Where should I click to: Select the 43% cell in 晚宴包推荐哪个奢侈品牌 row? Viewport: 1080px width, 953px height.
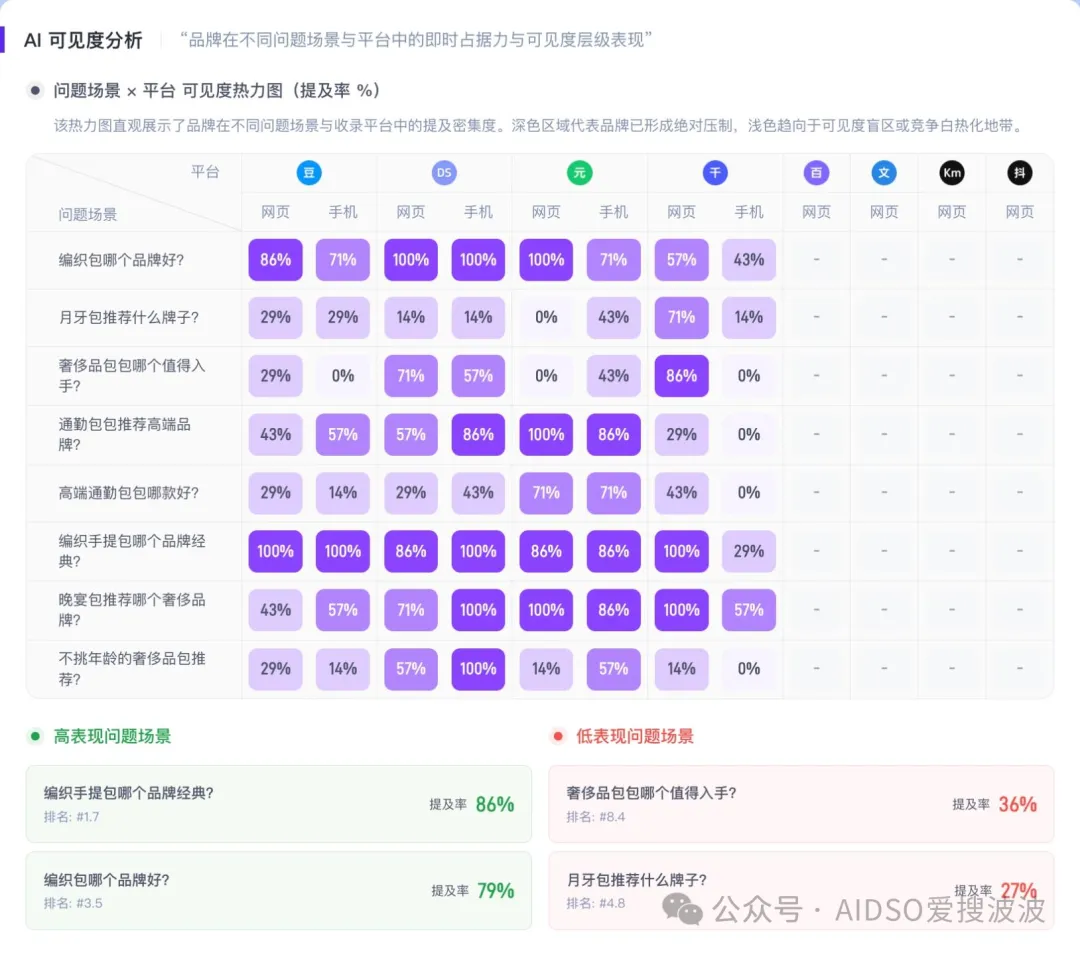click(276, 610)
